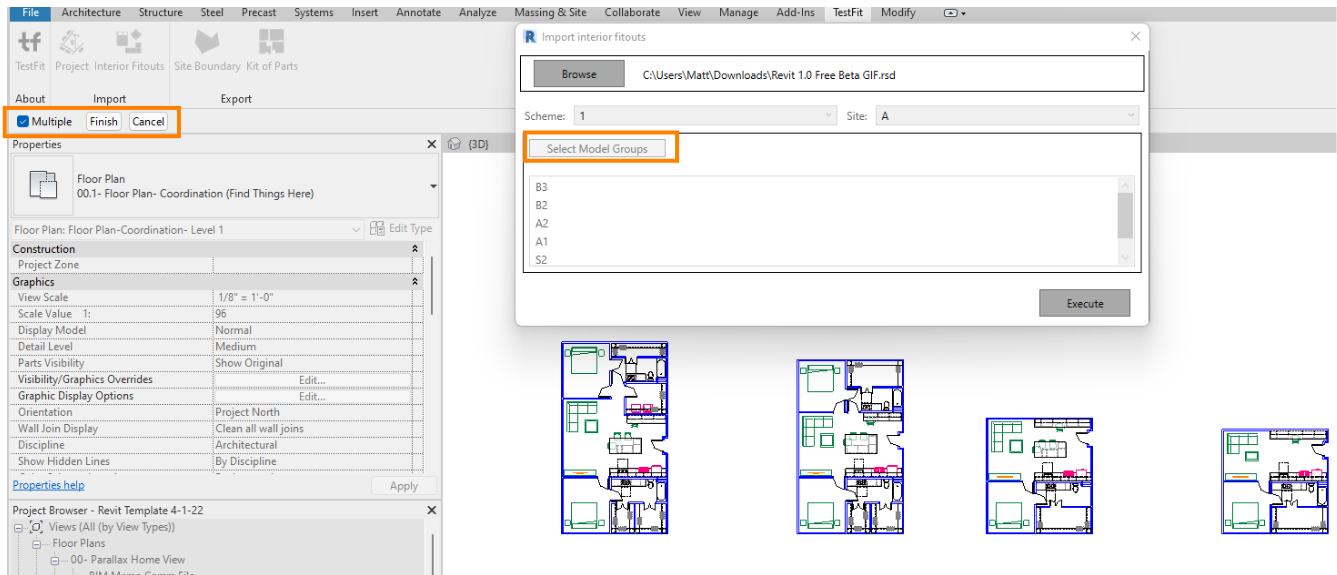Switch to the View ribbon tab
The width and height of the screenshot is (1337, 575).
(690, 13)
